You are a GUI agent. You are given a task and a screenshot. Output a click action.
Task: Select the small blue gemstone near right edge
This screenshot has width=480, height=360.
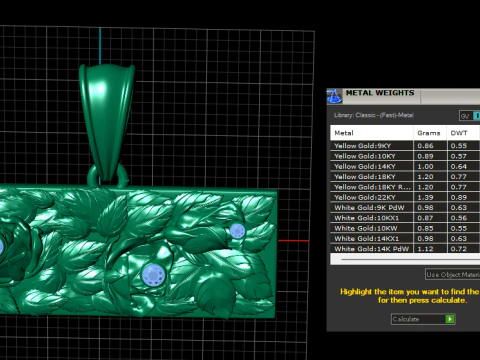point(238,231)
